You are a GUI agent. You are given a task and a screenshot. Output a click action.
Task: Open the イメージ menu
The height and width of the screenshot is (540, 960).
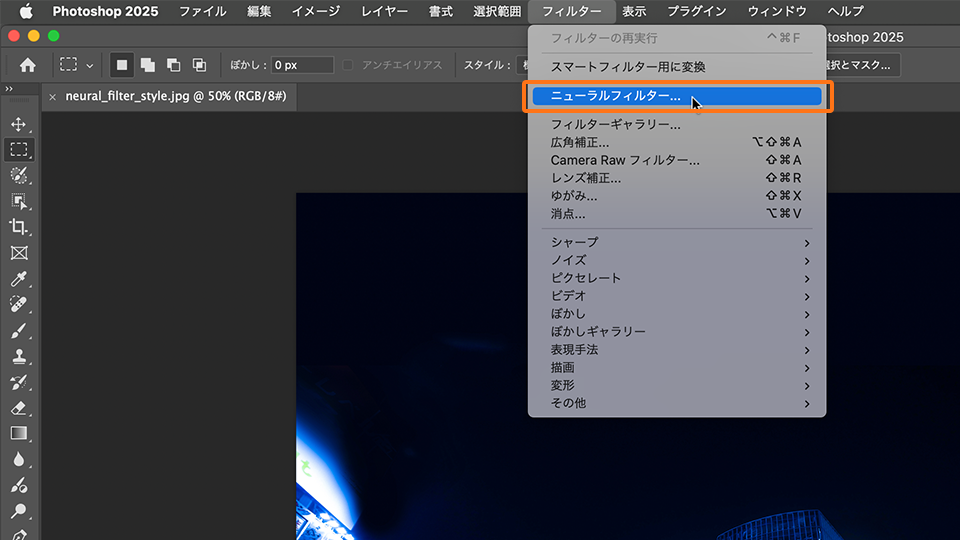click(316, 11)
